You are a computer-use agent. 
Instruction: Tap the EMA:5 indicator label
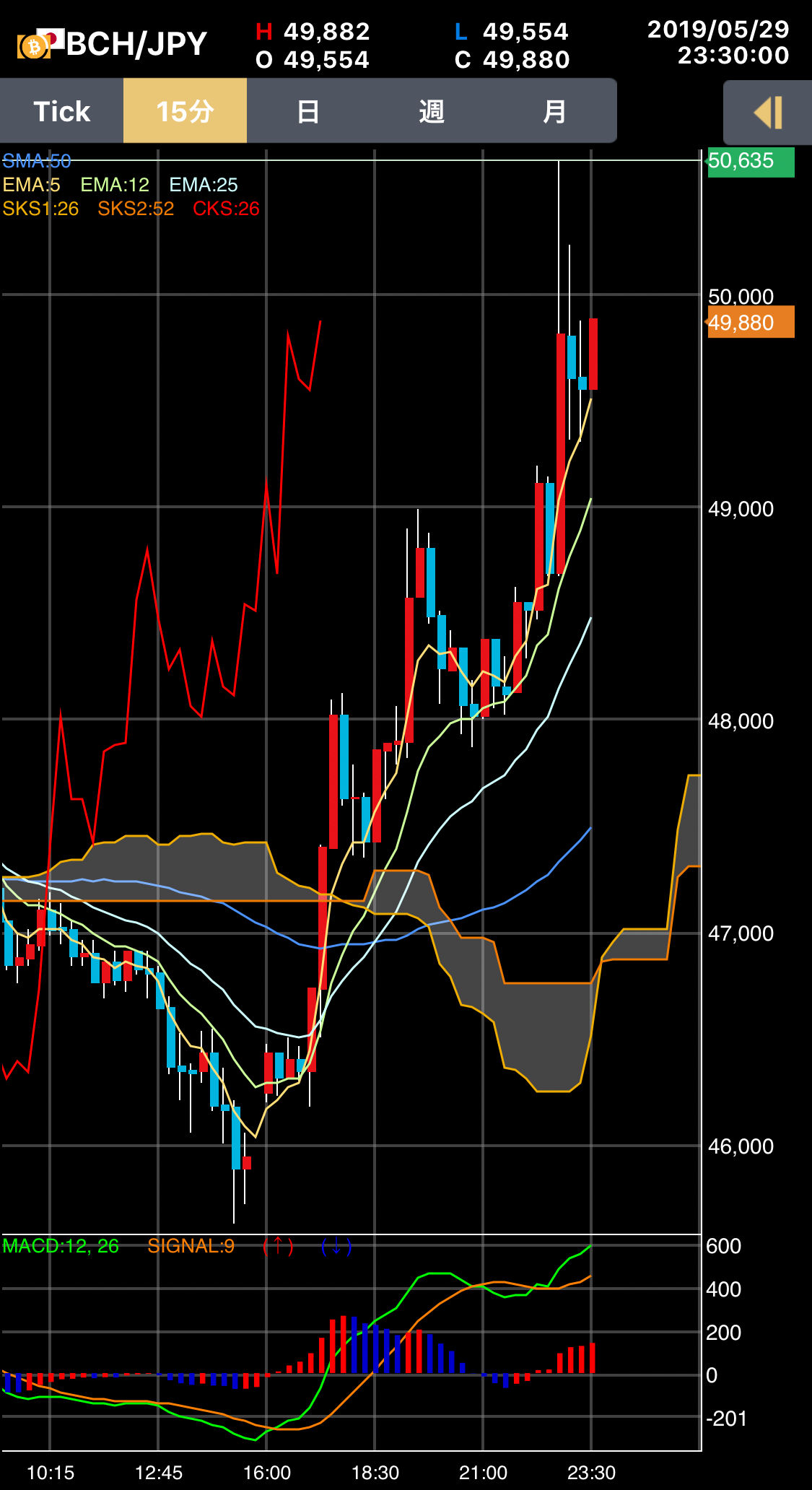(x=32, y=185)
